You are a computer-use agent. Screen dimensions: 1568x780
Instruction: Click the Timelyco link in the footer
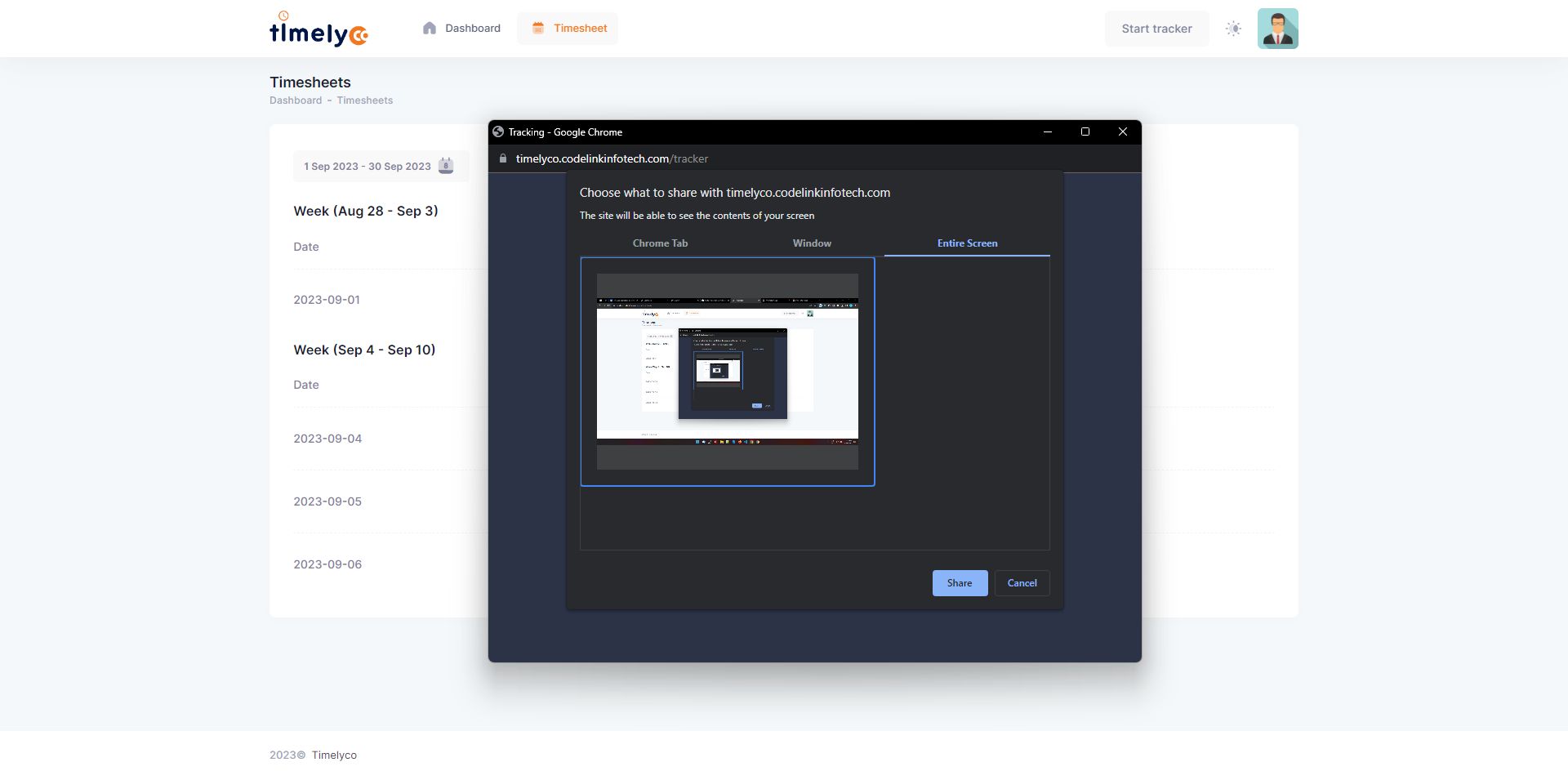point(334,755)
